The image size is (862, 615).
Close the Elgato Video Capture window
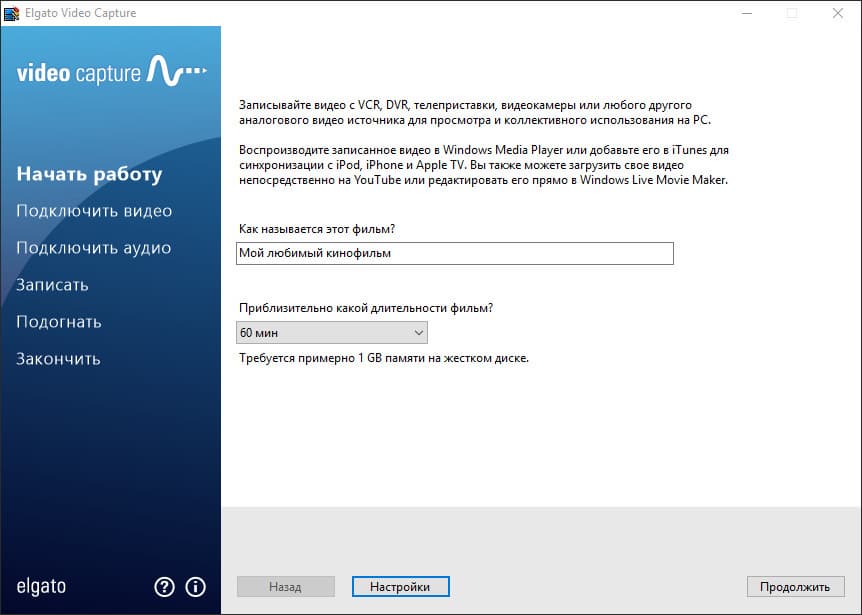(838, 13)
